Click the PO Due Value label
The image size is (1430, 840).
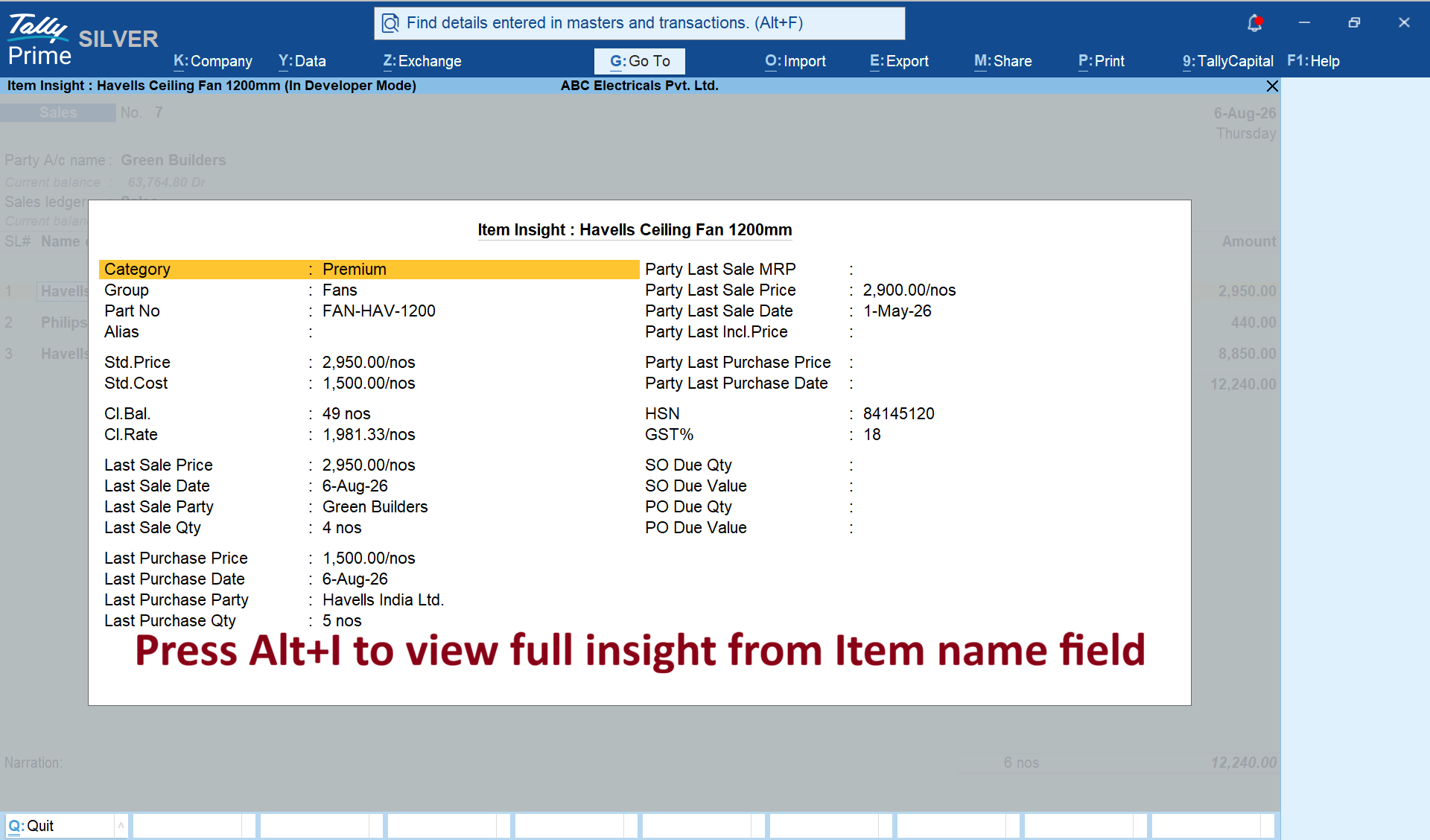click(x=696, y=528)
